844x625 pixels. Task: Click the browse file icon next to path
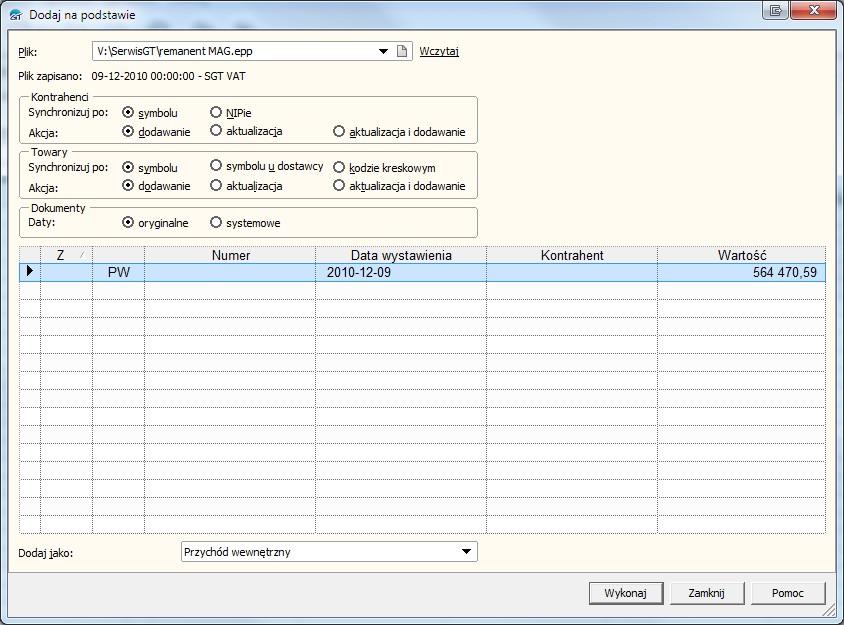[x=402, y=51]
